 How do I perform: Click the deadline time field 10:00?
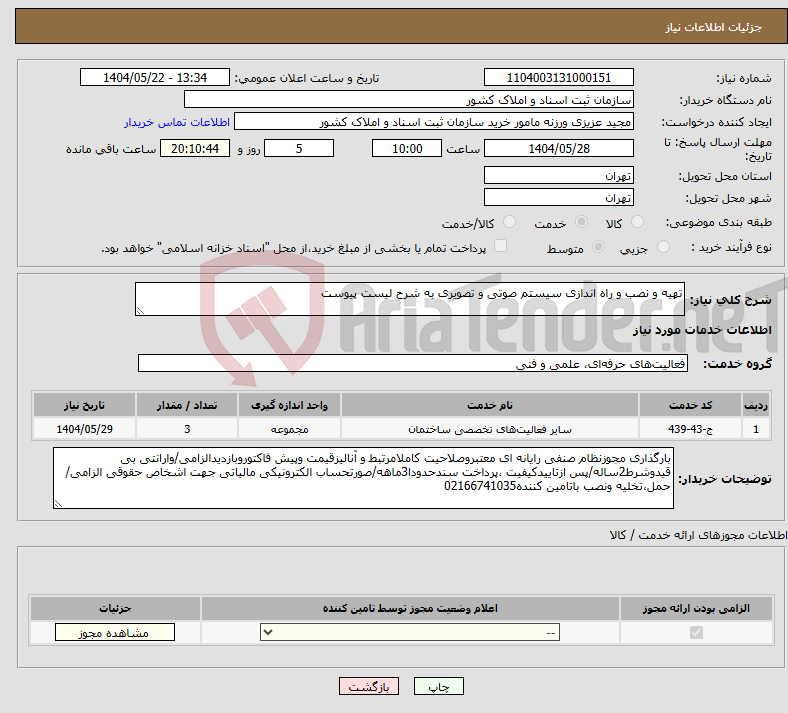pyautogui.click(x=407, y=148)
